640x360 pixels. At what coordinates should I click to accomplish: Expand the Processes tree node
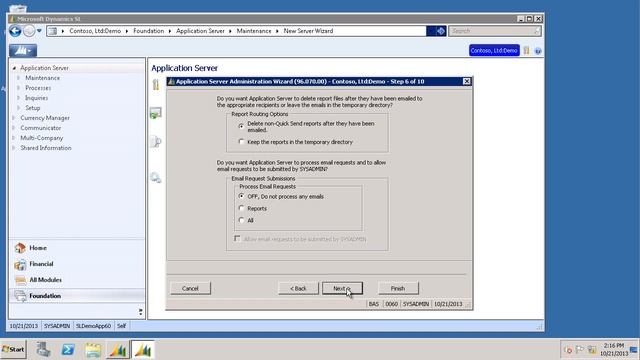point(18,88)
